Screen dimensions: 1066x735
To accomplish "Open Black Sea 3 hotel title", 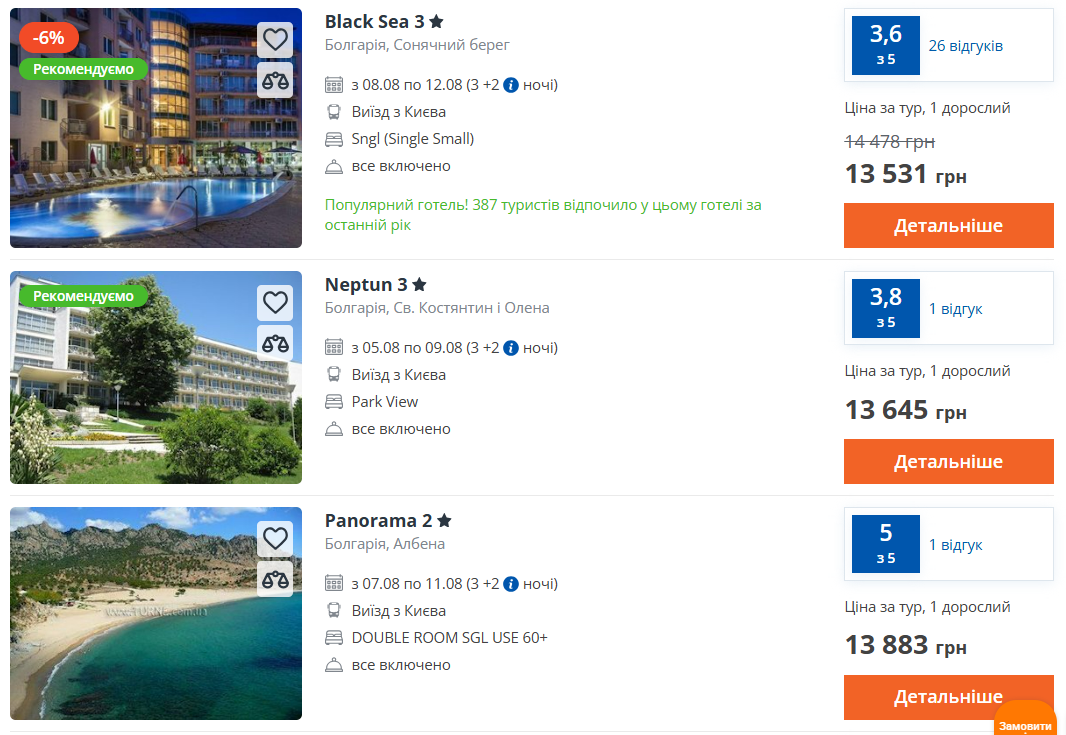I will 374,21.
